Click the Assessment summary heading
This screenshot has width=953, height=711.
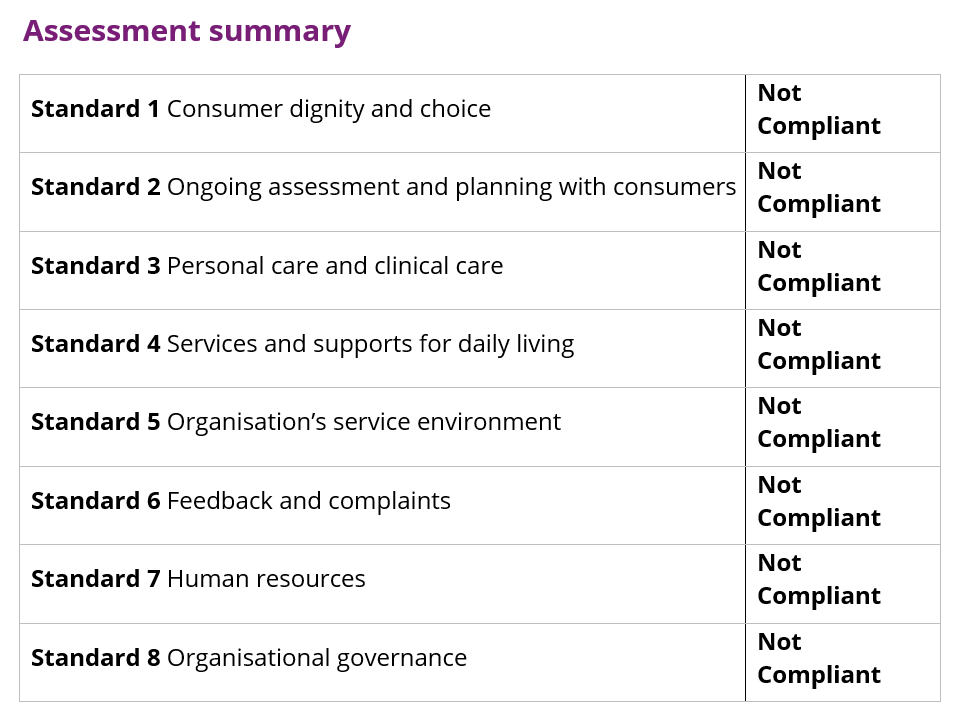click(x=187, y=31)
